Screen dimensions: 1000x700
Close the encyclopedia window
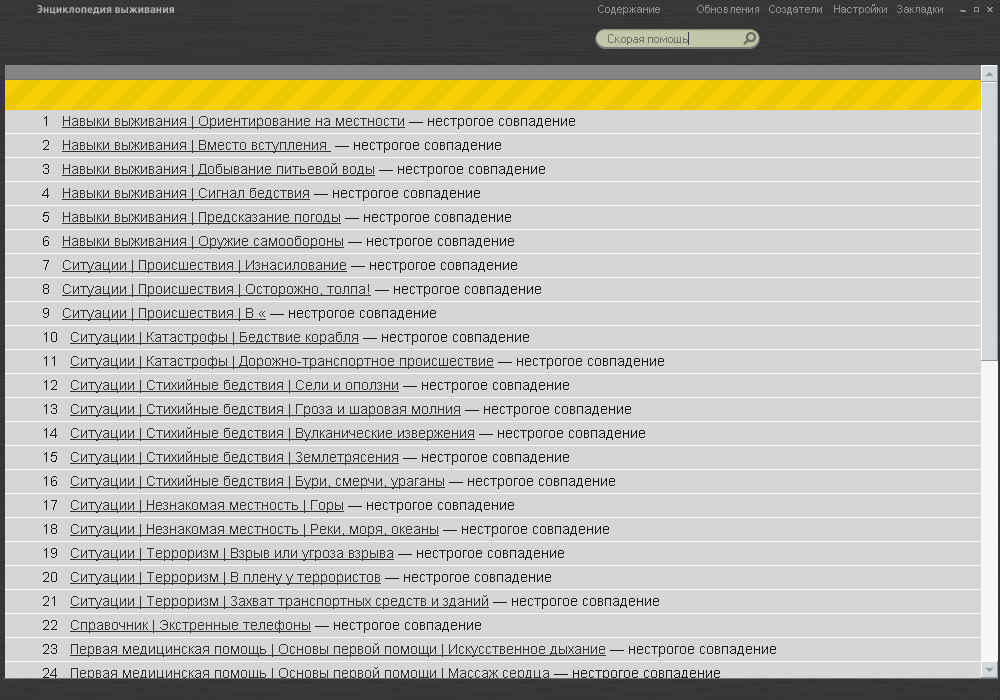[x=990, y=9]
